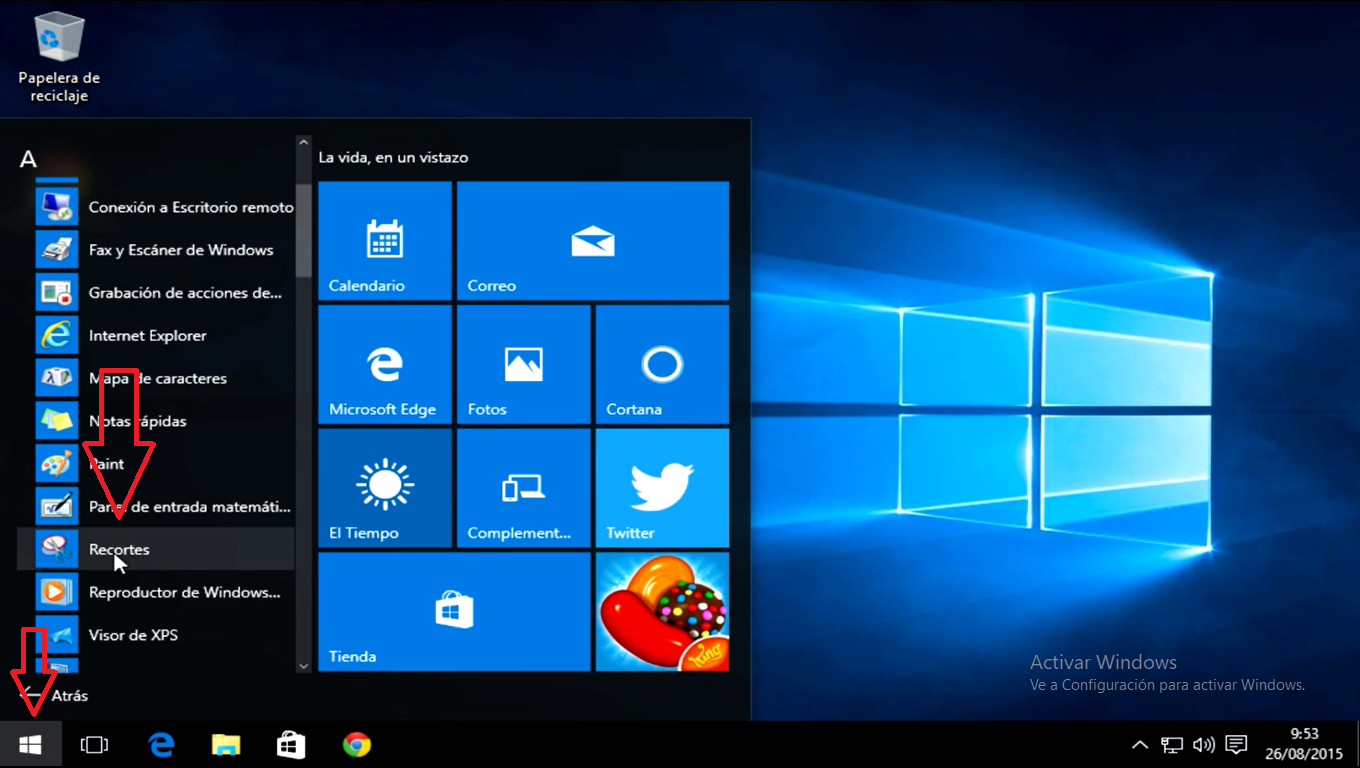Viewport: 1360px width, 768px height.
Task: Open Mapa de caracteres app icon
Action: (57, 379)
